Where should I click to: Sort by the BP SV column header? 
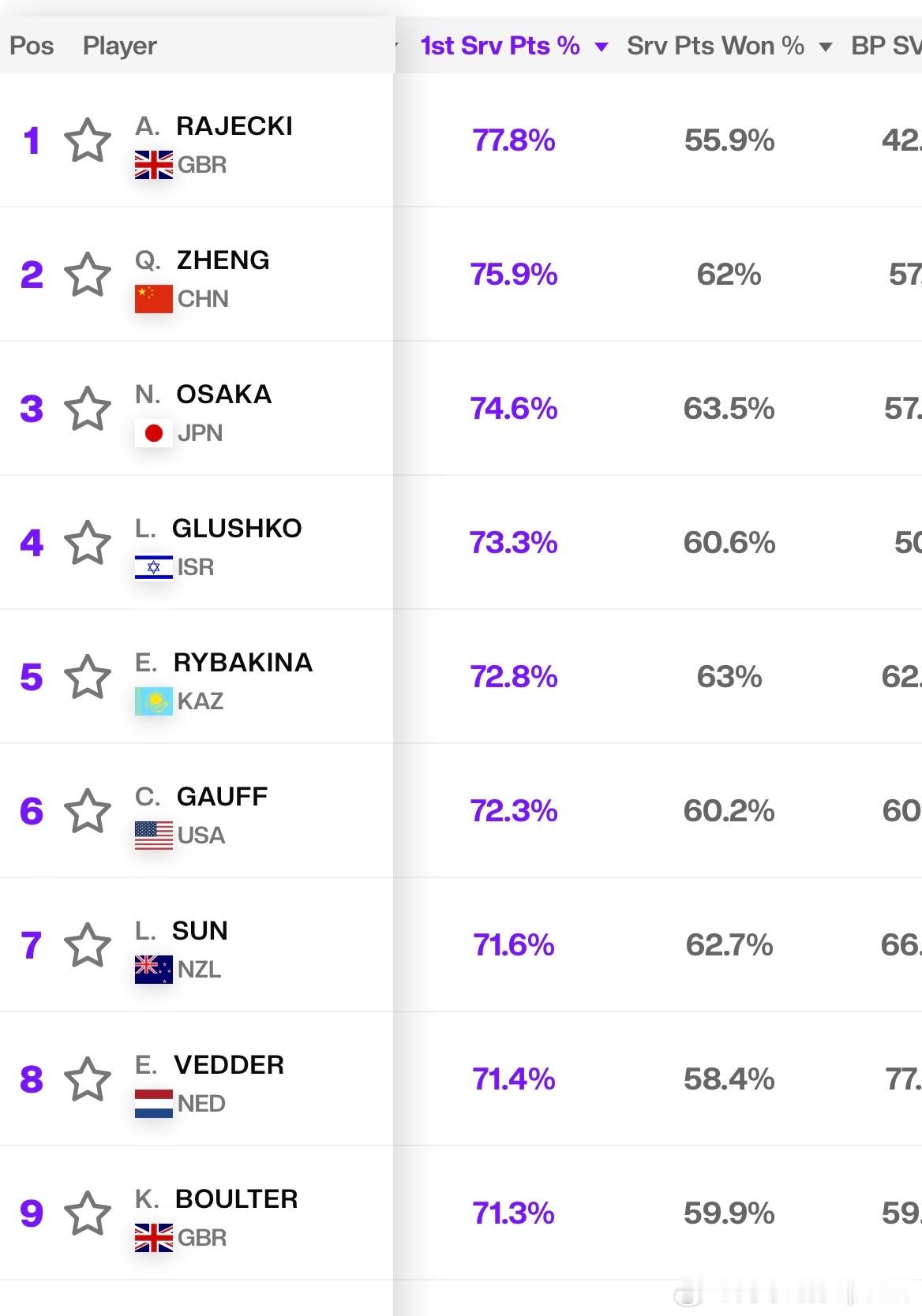tap(886, 46)
